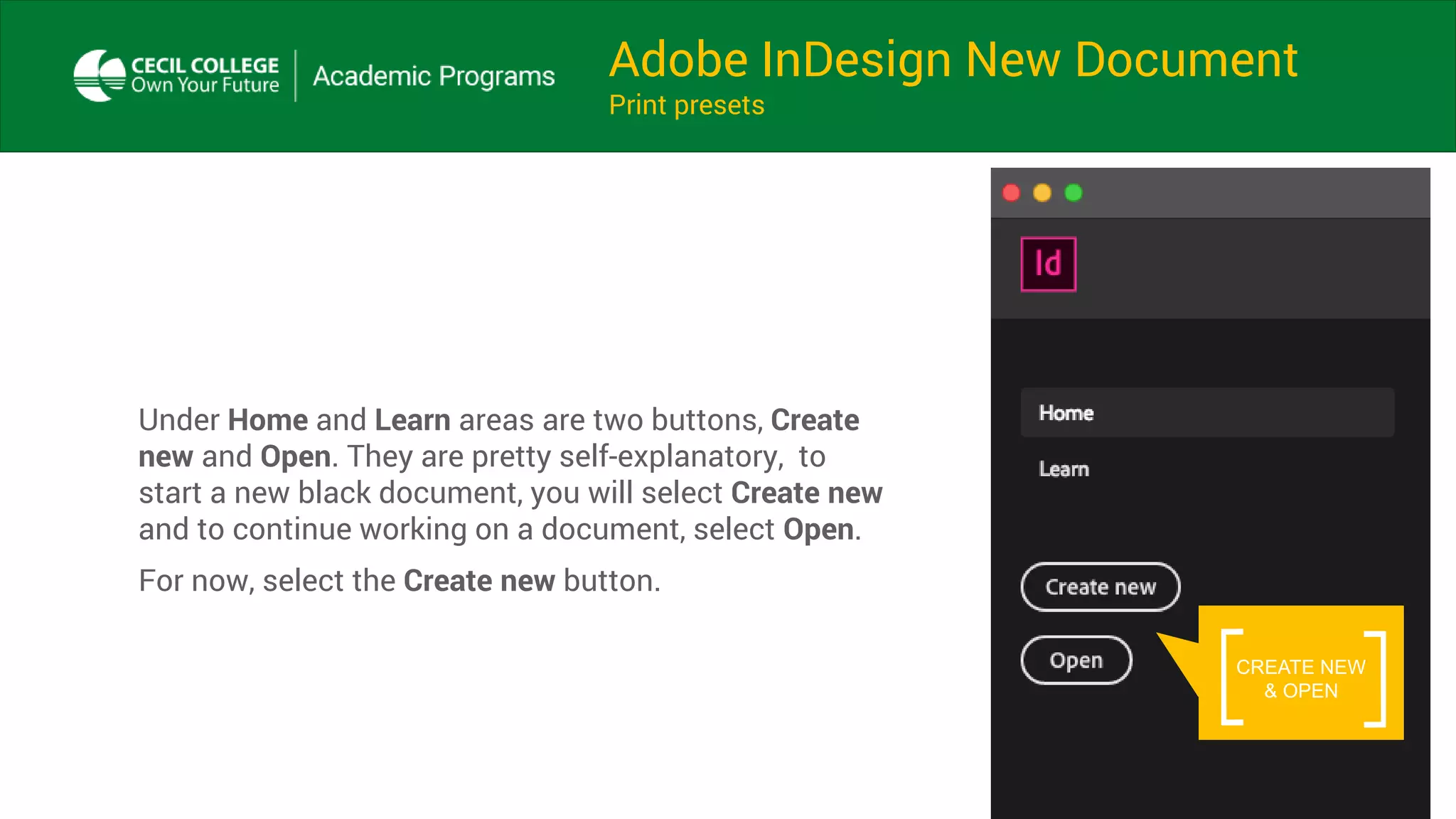Select the Home tab in InDesign
Image resolution: width=1456 pixels, height=819 pixels.
(1207, 412)
